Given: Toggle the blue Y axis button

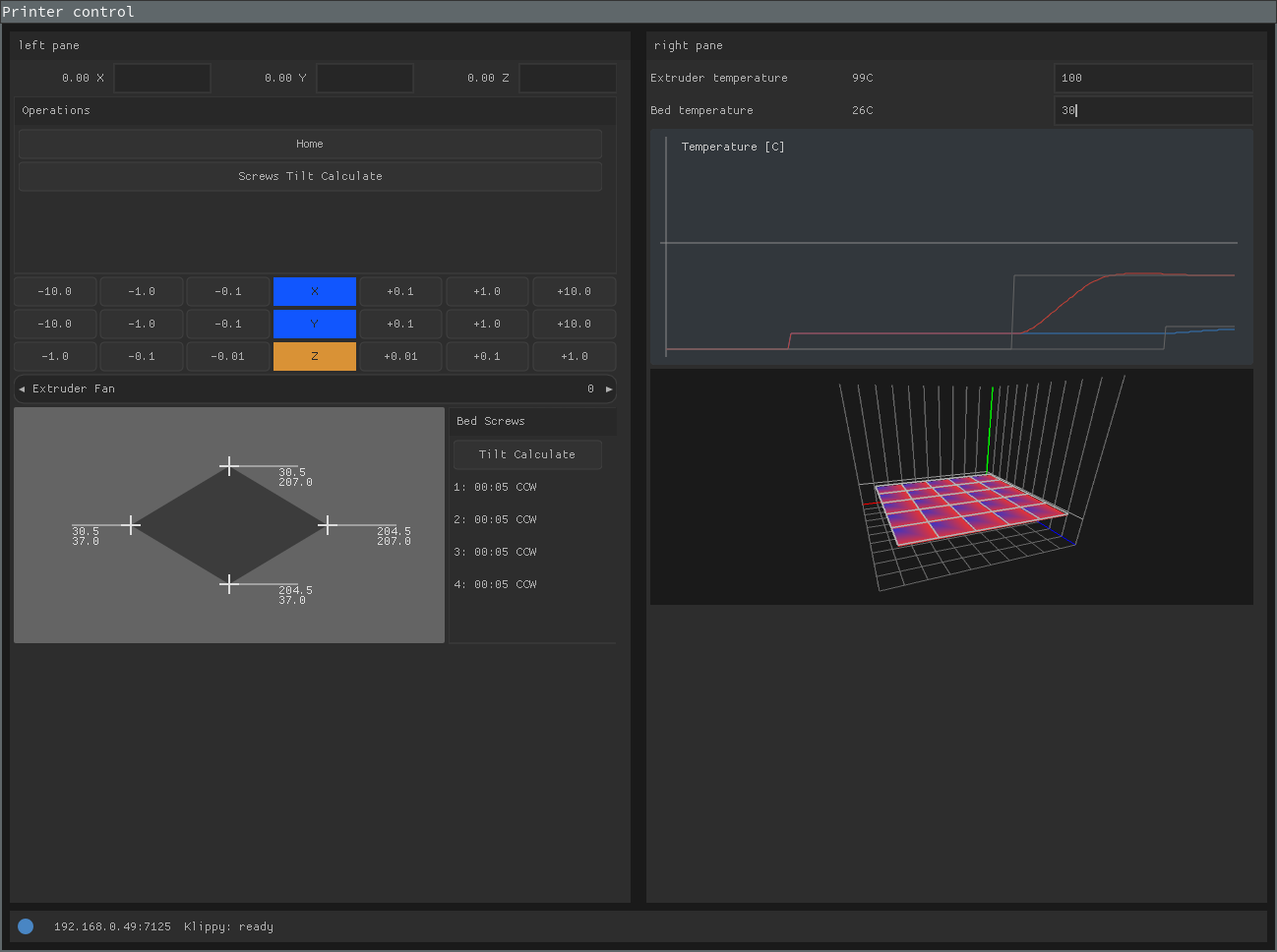Looking at the screenshot, I should (315, 325).
